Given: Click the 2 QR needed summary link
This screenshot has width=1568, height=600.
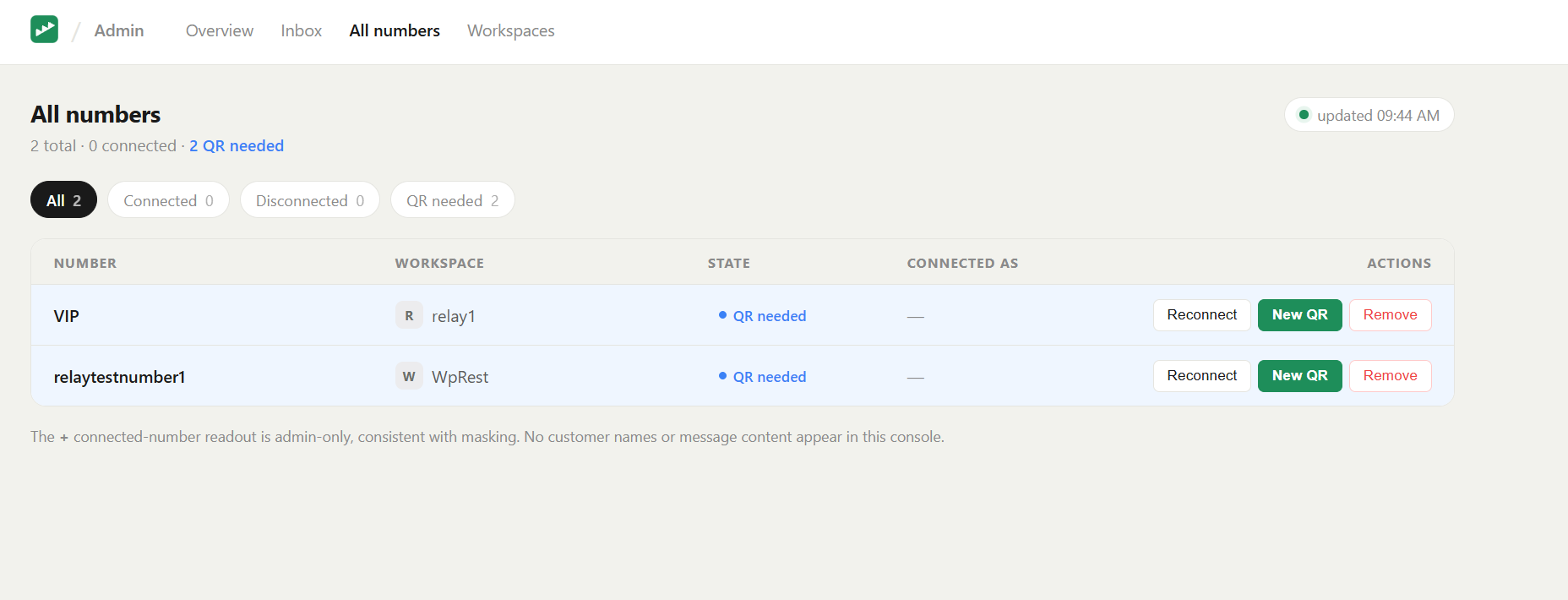Looking at the screenshot, I should pyautogui.click(x=237, y=145).
